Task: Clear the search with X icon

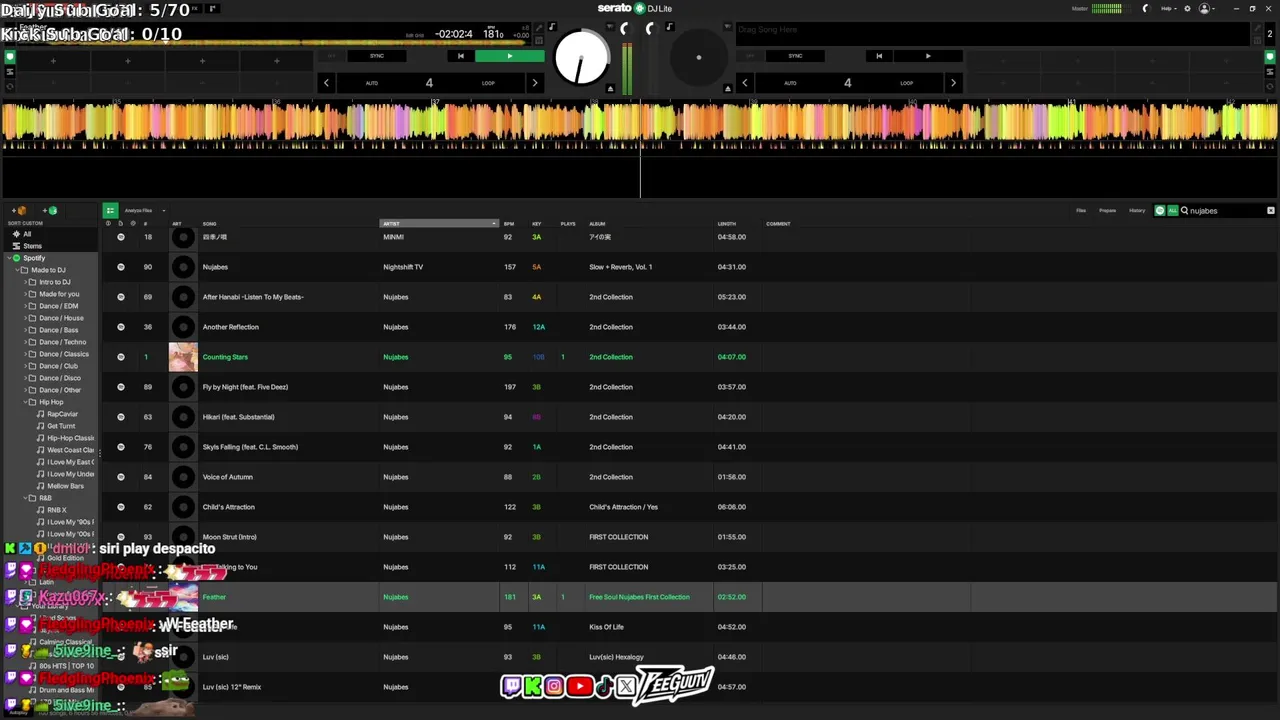Action: click(1271, 211)
